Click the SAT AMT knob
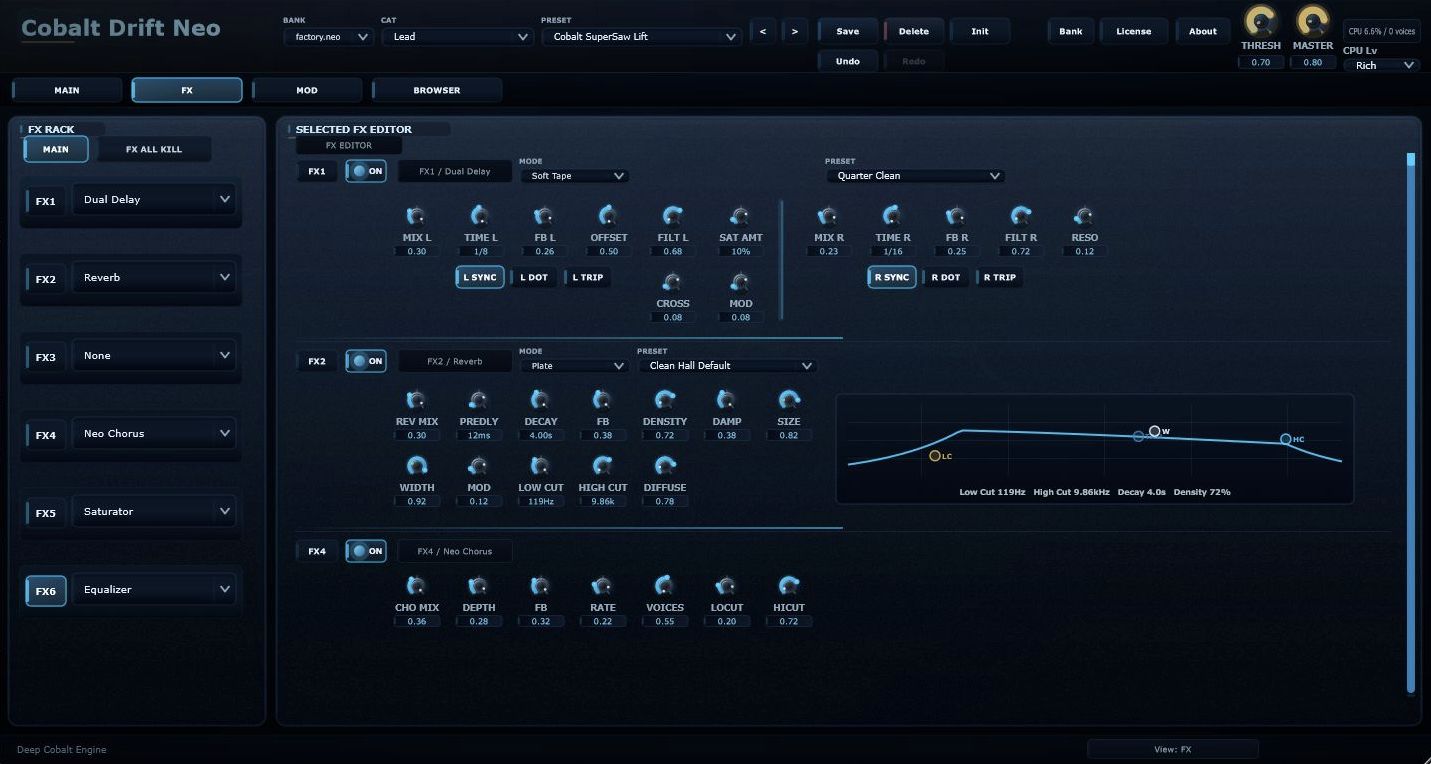This screenshot has height=764, width=1431. (740, 216)
